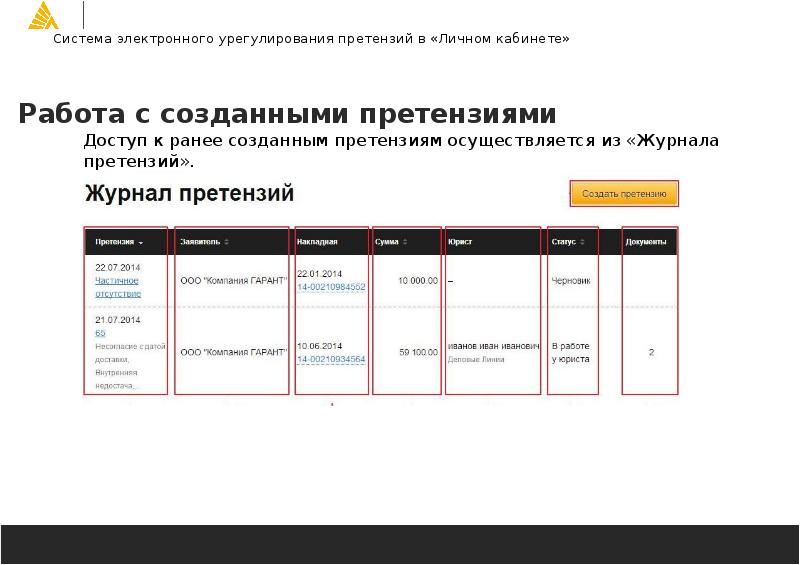Click the В работе у юриста status
800x565 pixels.
[x=570, y=352]
